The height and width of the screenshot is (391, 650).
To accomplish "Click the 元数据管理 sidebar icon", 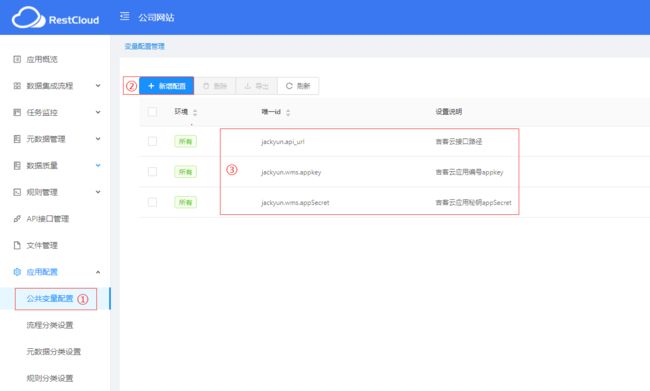I will [x=17, y=139].
